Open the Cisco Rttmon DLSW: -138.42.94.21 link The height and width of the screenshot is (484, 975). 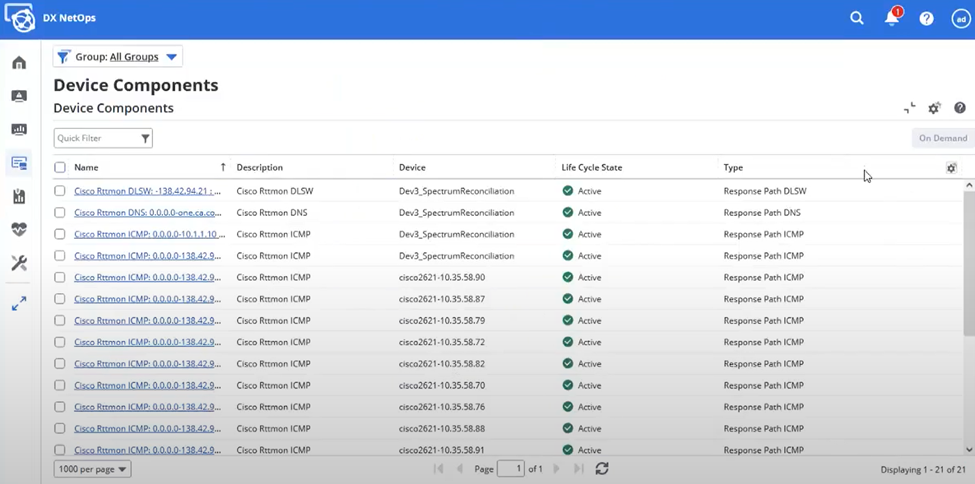click(148, 191)
